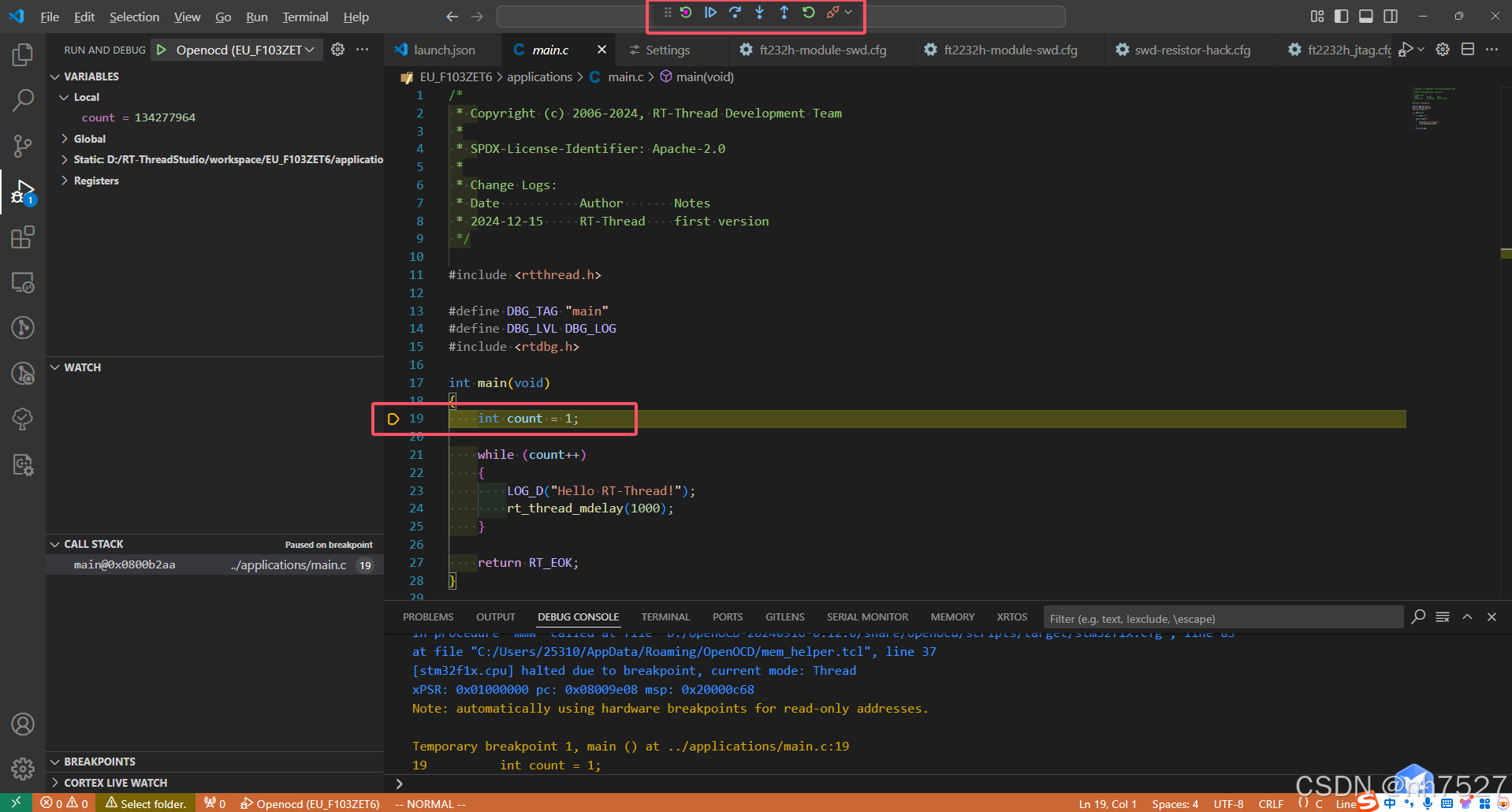
Task: Reset the device in the debug toolbar
Action: click(x=686, y=13)
